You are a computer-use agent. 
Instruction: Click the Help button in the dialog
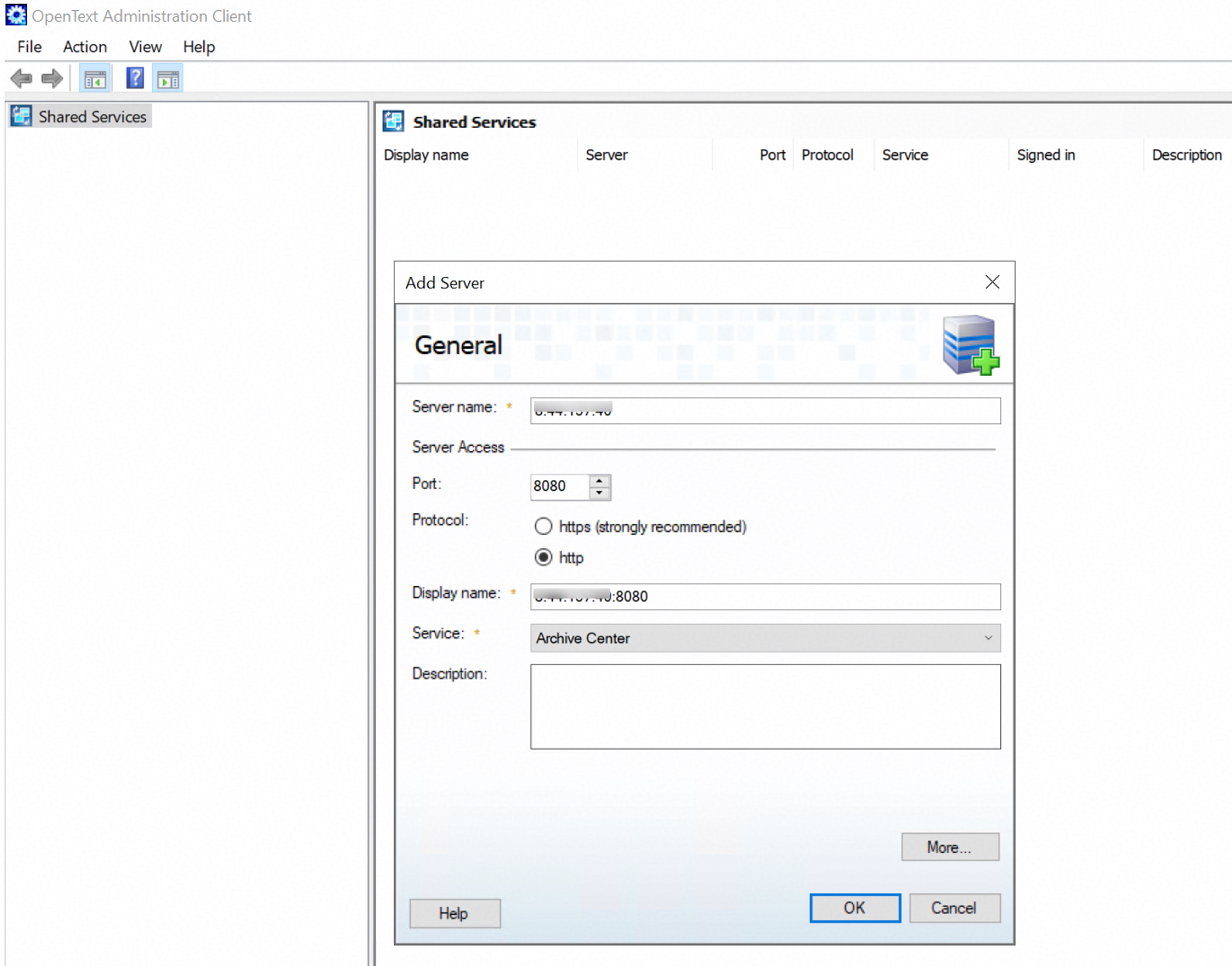coord(454,913)
